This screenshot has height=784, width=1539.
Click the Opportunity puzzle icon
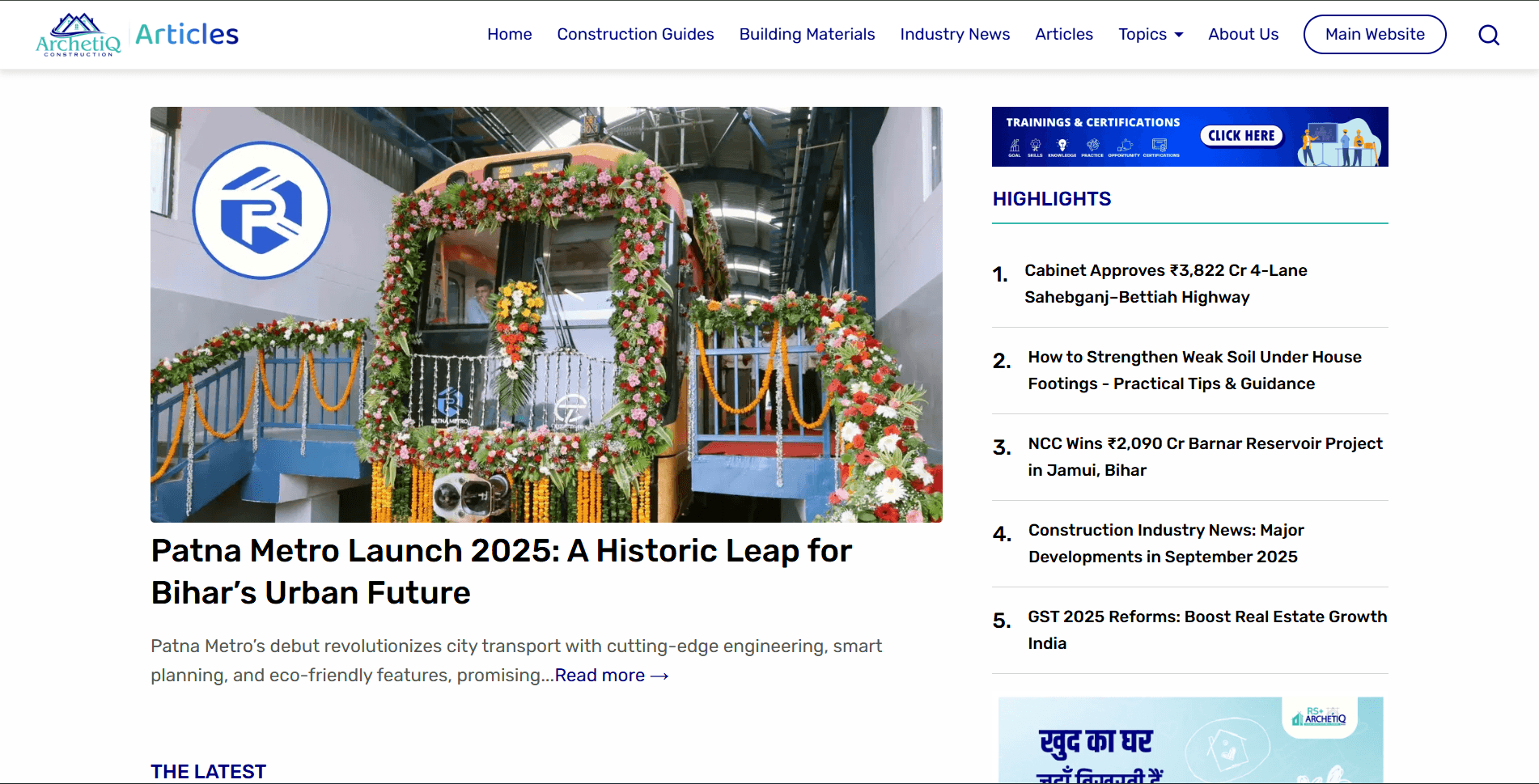coord(1124,144)
